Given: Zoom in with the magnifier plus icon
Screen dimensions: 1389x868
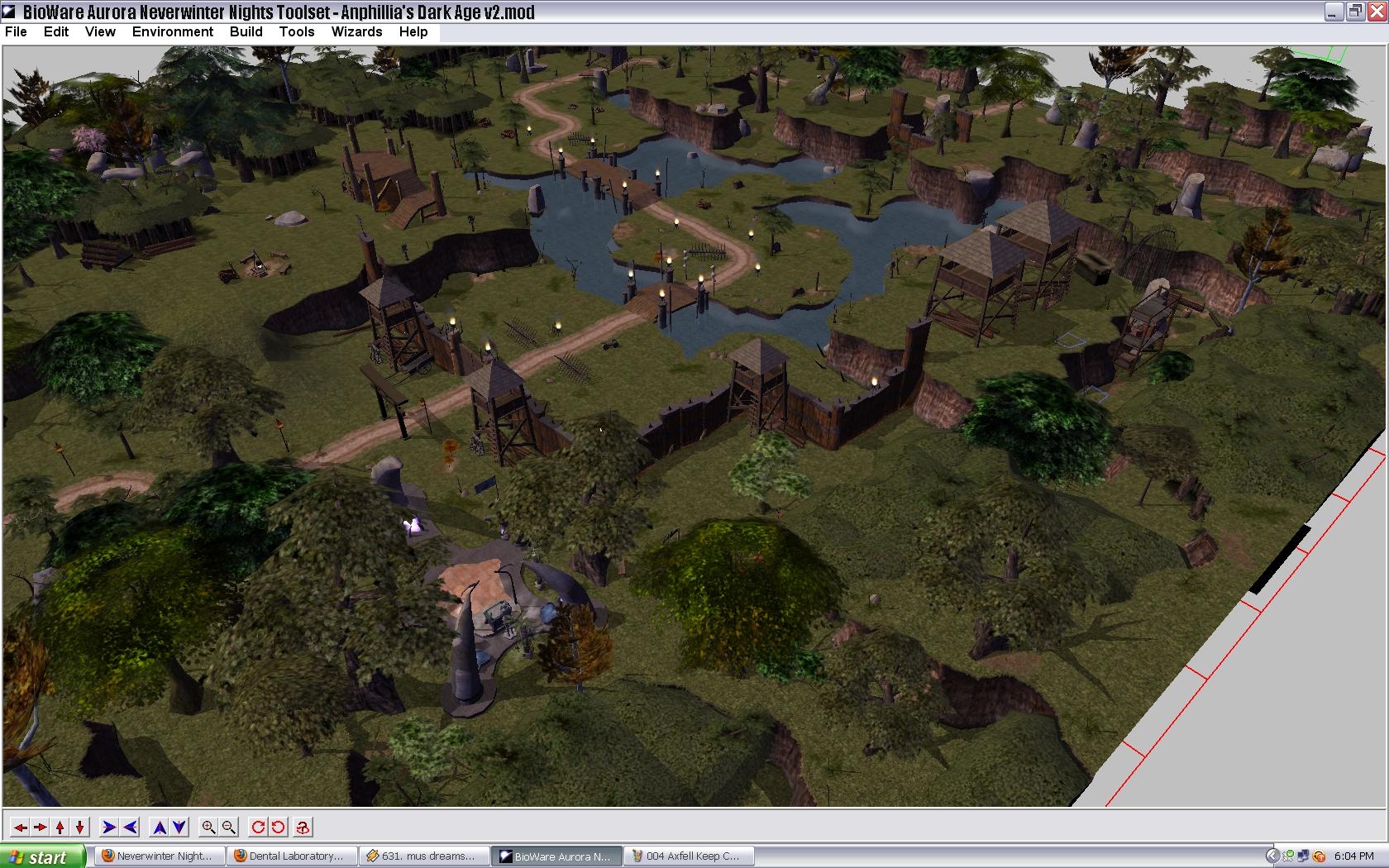Looking at the screenshot, I should pos(209,827).
